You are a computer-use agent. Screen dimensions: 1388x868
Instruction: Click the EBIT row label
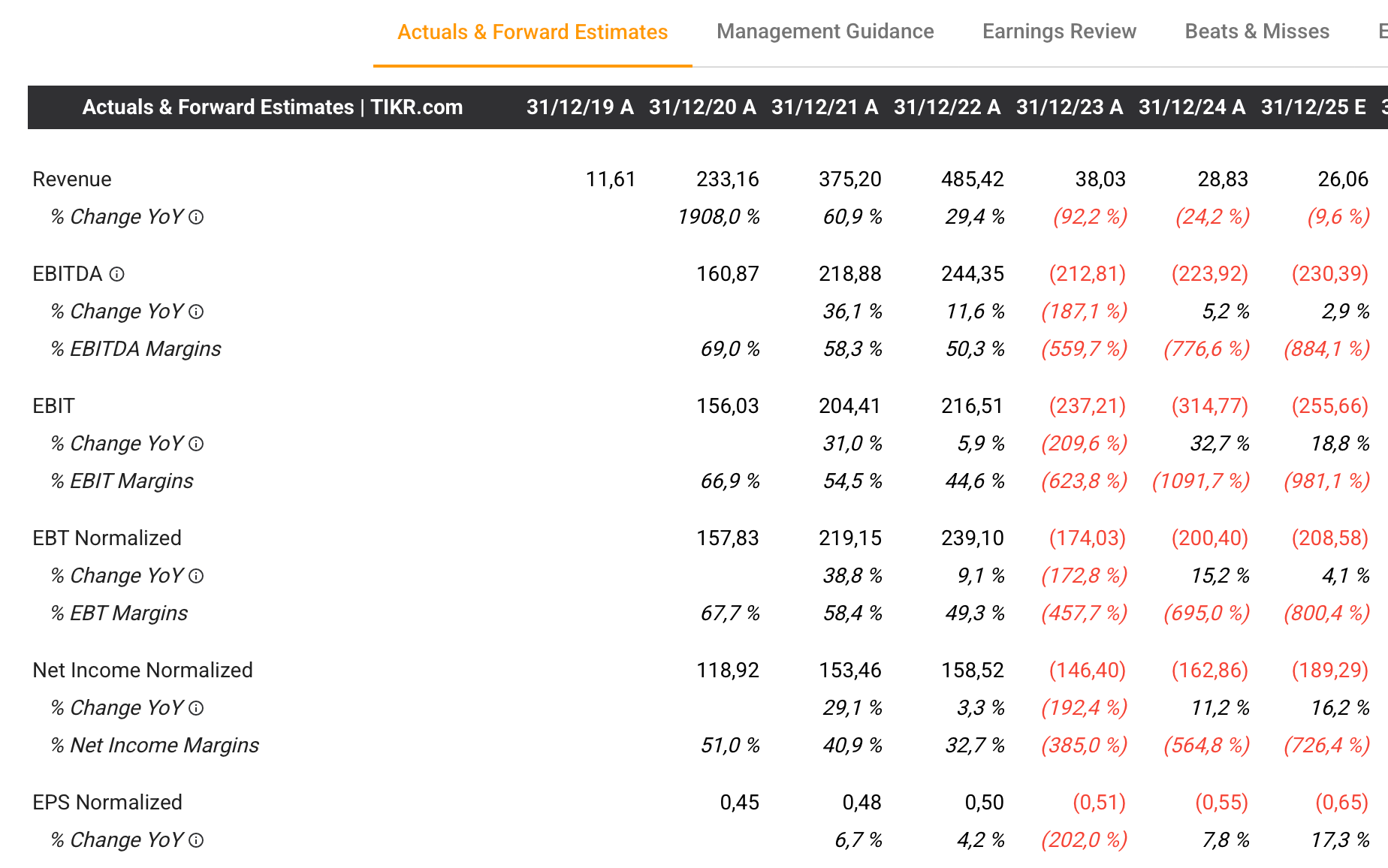[x=53, y=406]
